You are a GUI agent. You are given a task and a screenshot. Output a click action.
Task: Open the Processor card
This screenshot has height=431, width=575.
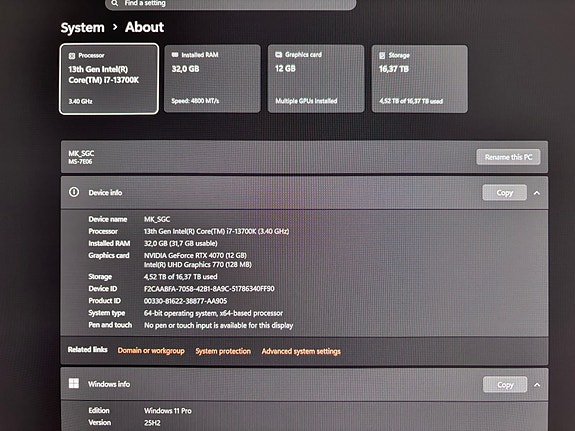109,79
